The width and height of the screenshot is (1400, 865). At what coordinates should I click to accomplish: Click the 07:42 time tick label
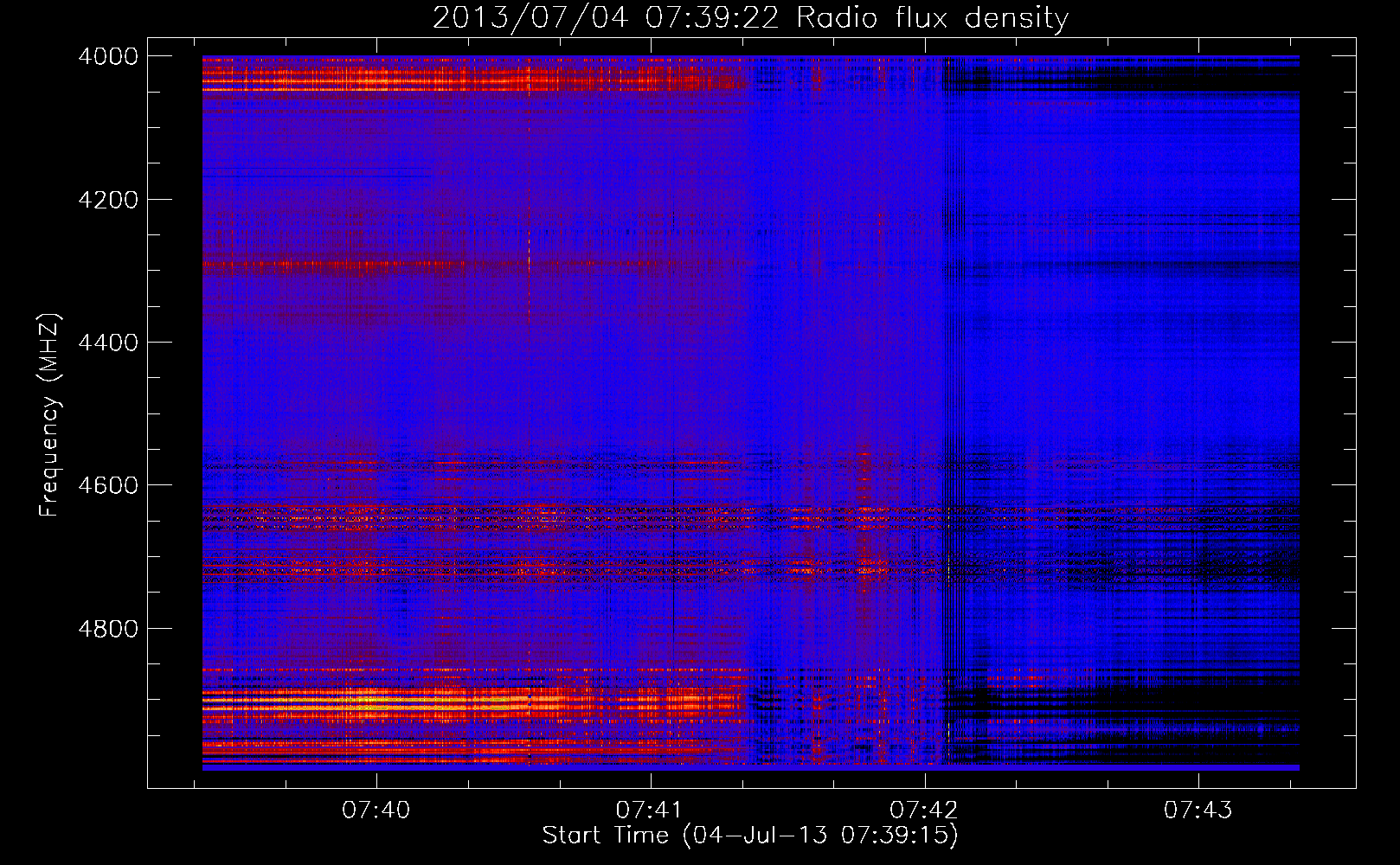(924, 811)
